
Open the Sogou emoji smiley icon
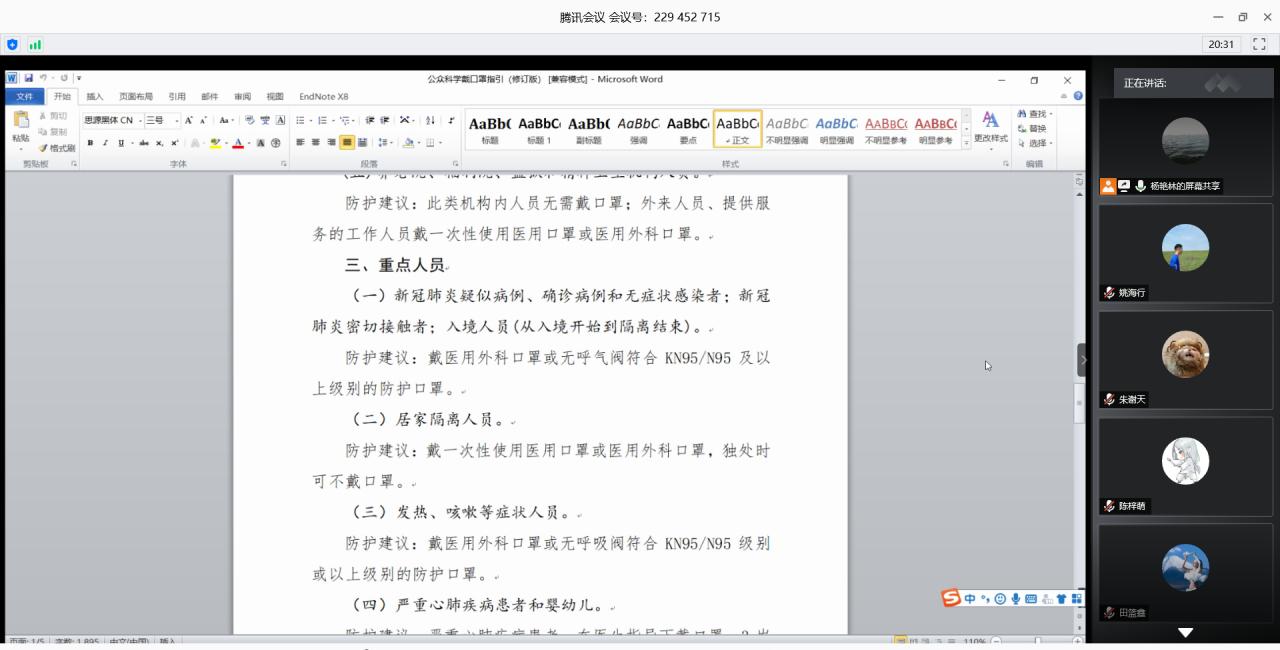999,598
